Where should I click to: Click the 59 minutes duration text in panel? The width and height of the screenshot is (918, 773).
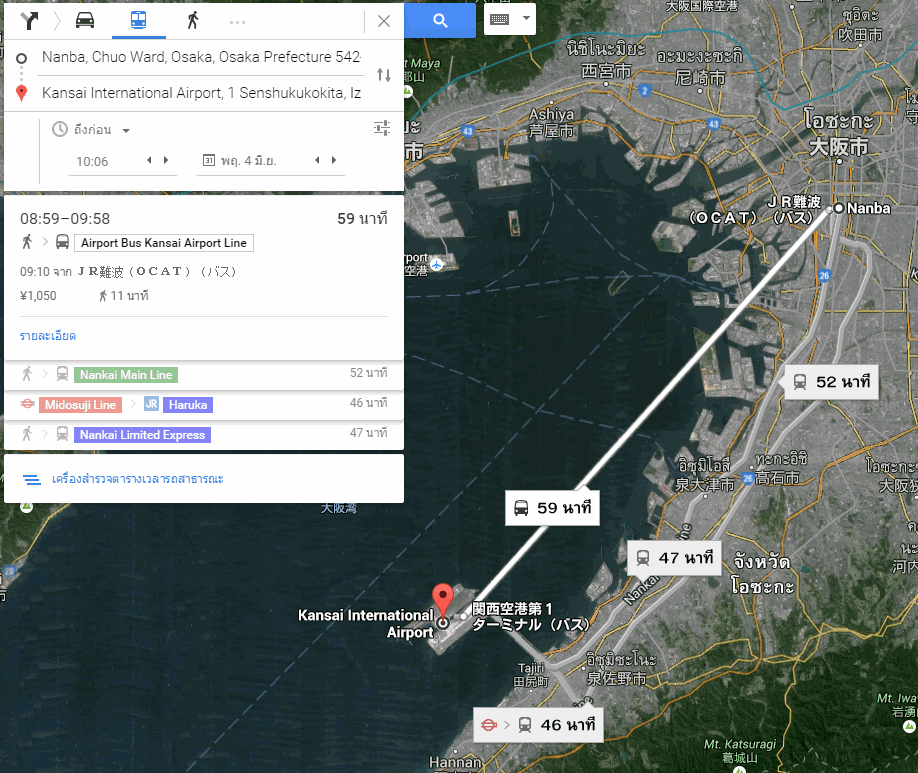point(362,219)
